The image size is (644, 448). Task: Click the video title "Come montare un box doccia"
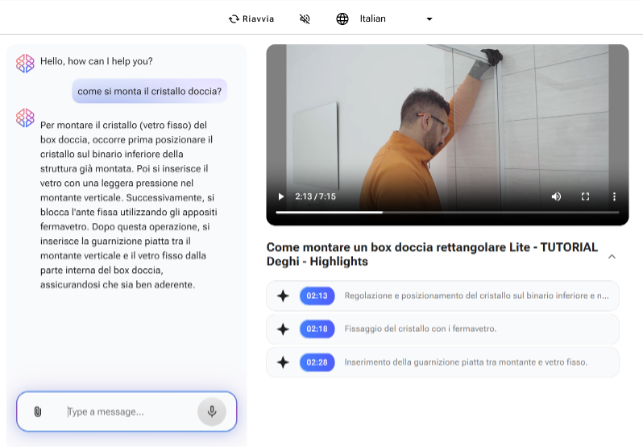[x=432, y=254]
